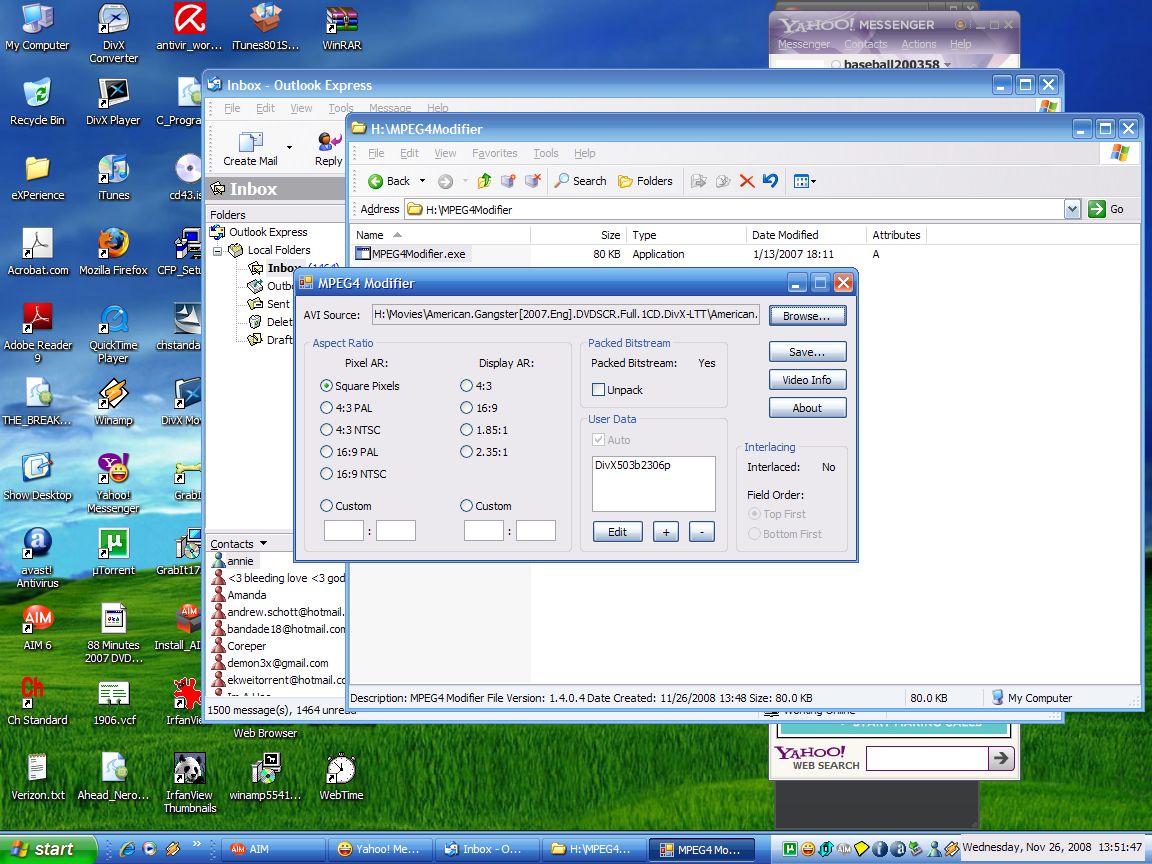Toggle the Folders pane in explorer toolbar

pyautogui.click(x=645, y=181)
